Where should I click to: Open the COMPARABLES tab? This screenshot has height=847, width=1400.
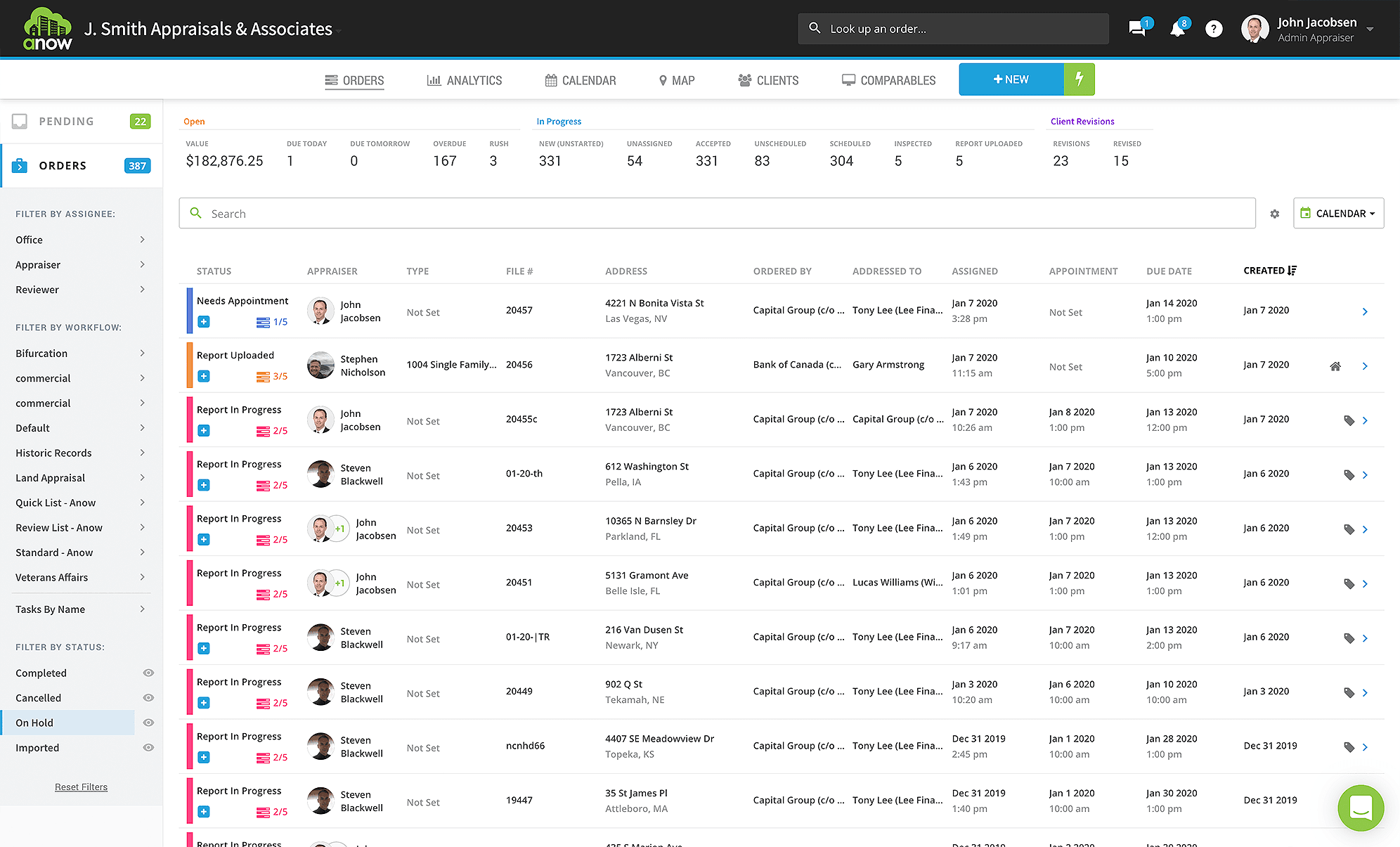pos(888,80)
